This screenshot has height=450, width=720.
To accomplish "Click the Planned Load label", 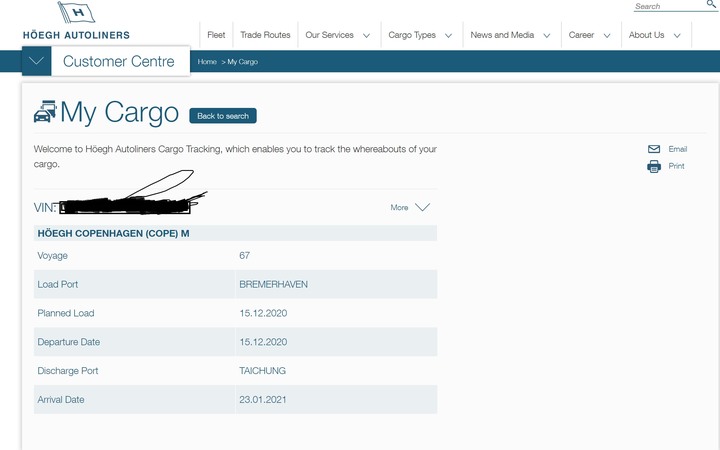I will click(66, 313).
